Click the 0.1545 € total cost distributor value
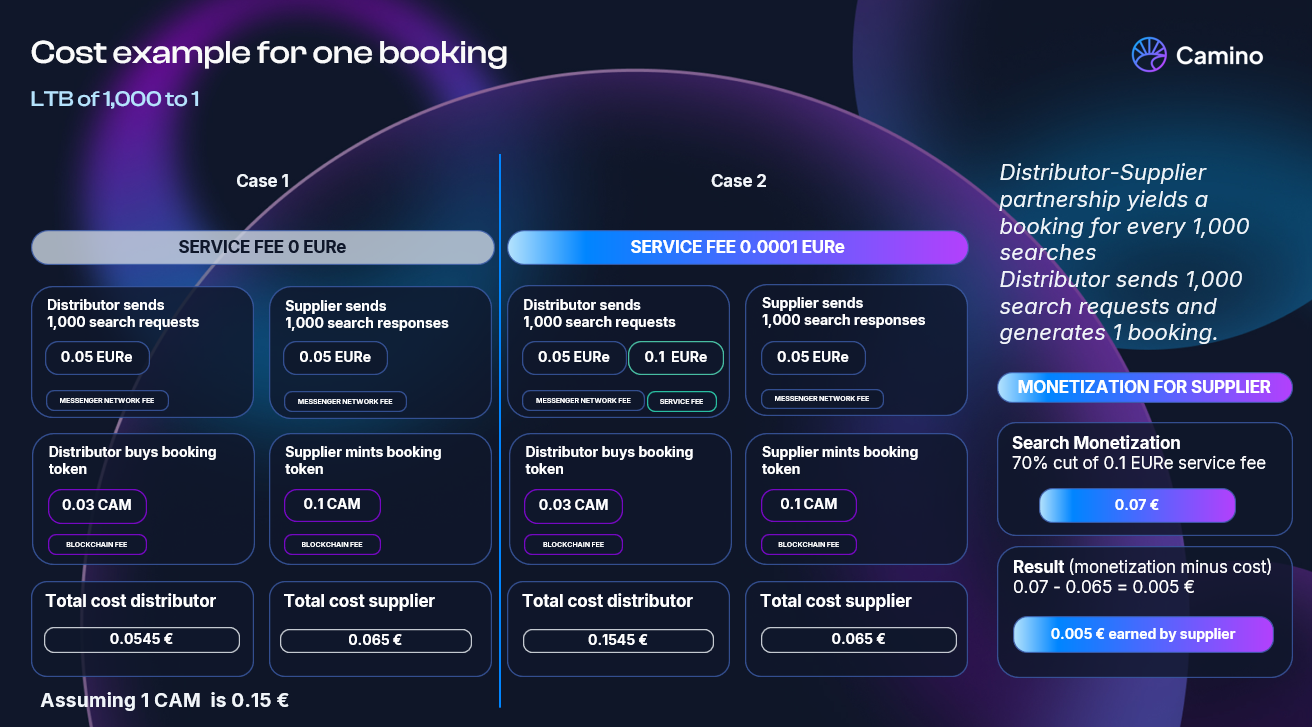The height and width of the screenshot is (727, 1312). pyautogui.click(x=618, y=640)
